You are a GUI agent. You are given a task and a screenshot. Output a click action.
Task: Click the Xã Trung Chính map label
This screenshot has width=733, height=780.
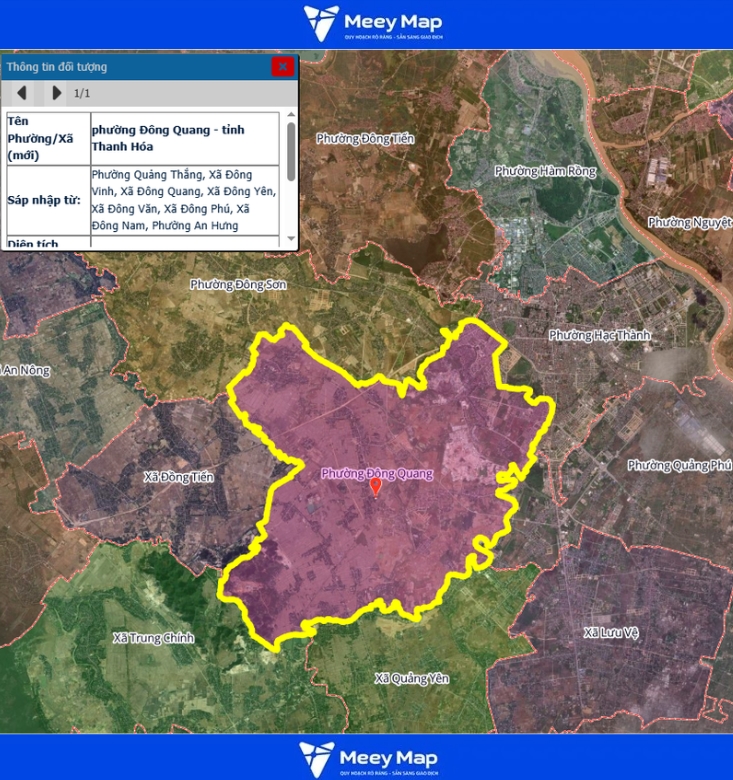click(153, 637)
